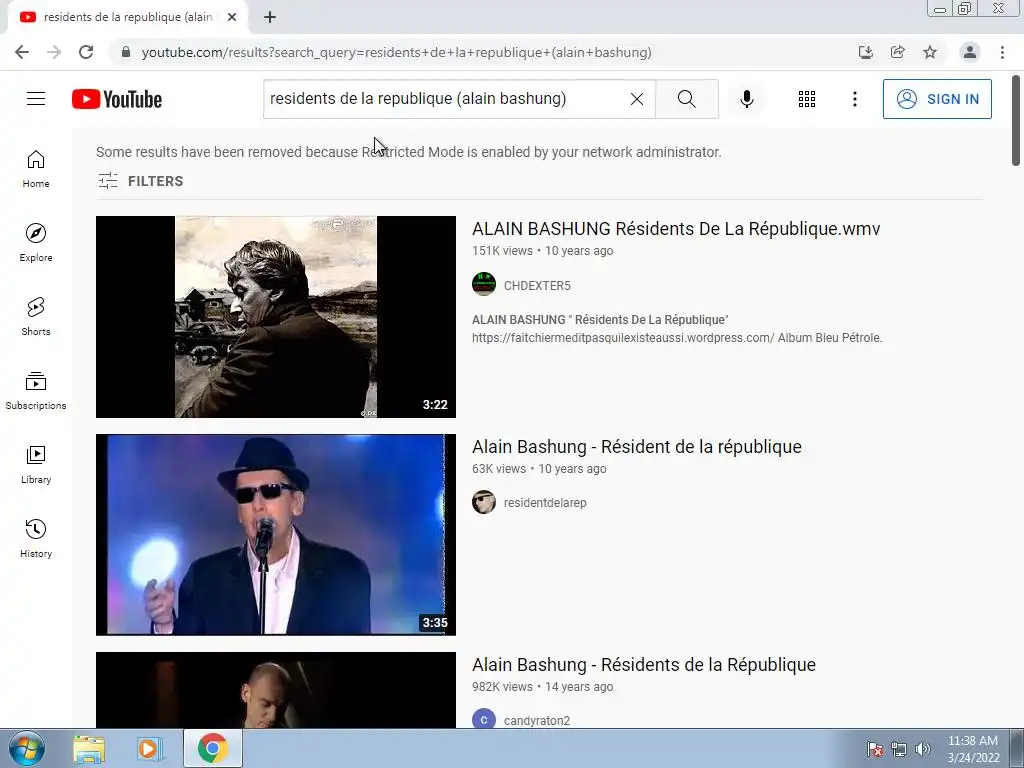The height and width of the screenshot is (768, 1024).
Task: Click the residentdelarep channel avatar
Action: 484,502
